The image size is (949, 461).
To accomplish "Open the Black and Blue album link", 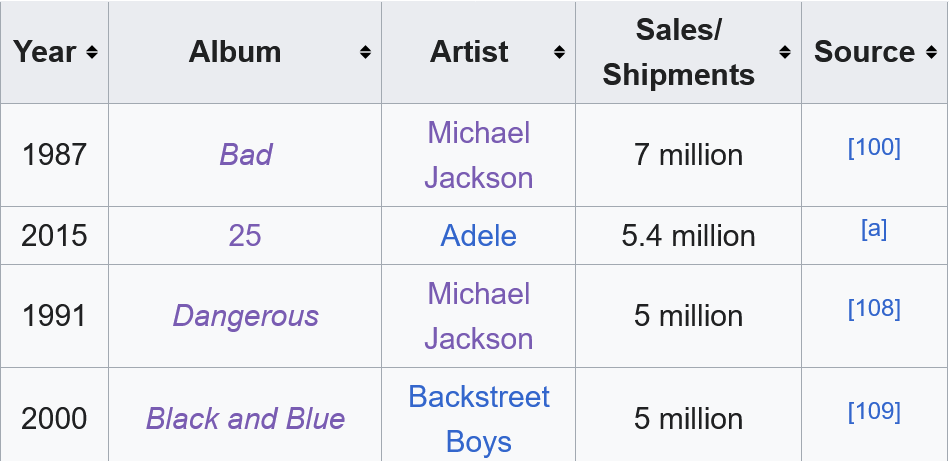I will pyautogui.click(x=245, y=418).
